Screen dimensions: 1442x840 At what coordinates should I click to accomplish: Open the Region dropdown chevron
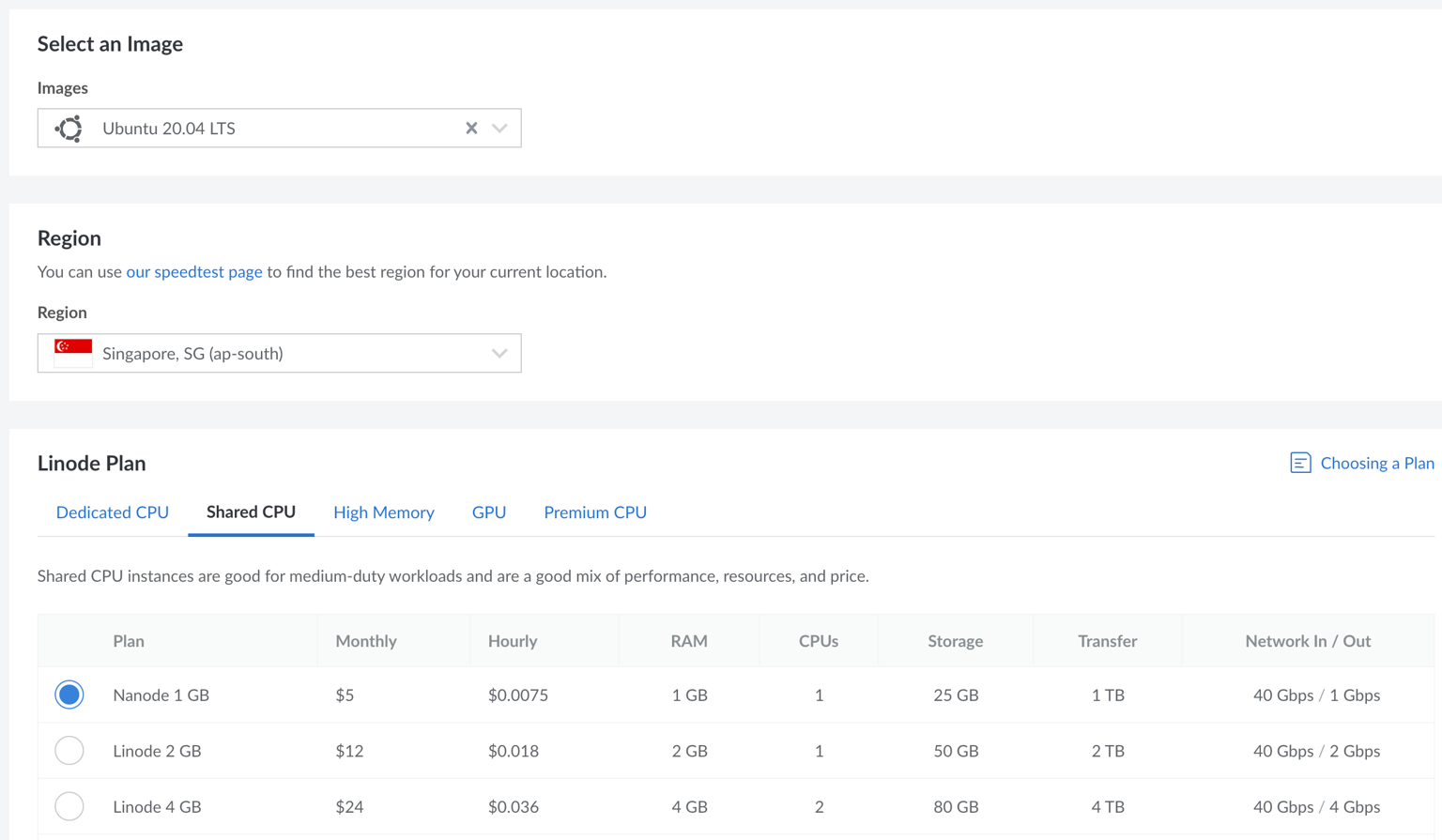coord(499,354)
